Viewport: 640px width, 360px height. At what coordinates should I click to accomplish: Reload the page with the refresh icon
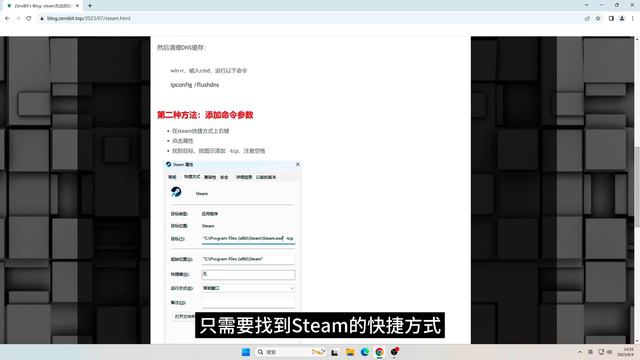[x=29, y=18]
